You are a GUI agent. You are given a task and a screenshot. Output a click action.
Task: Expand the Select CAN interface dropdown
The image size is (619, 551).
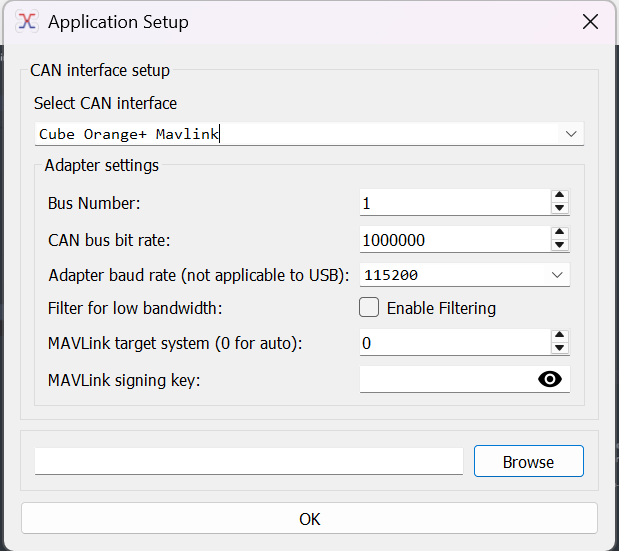click(x=571, y=134)
